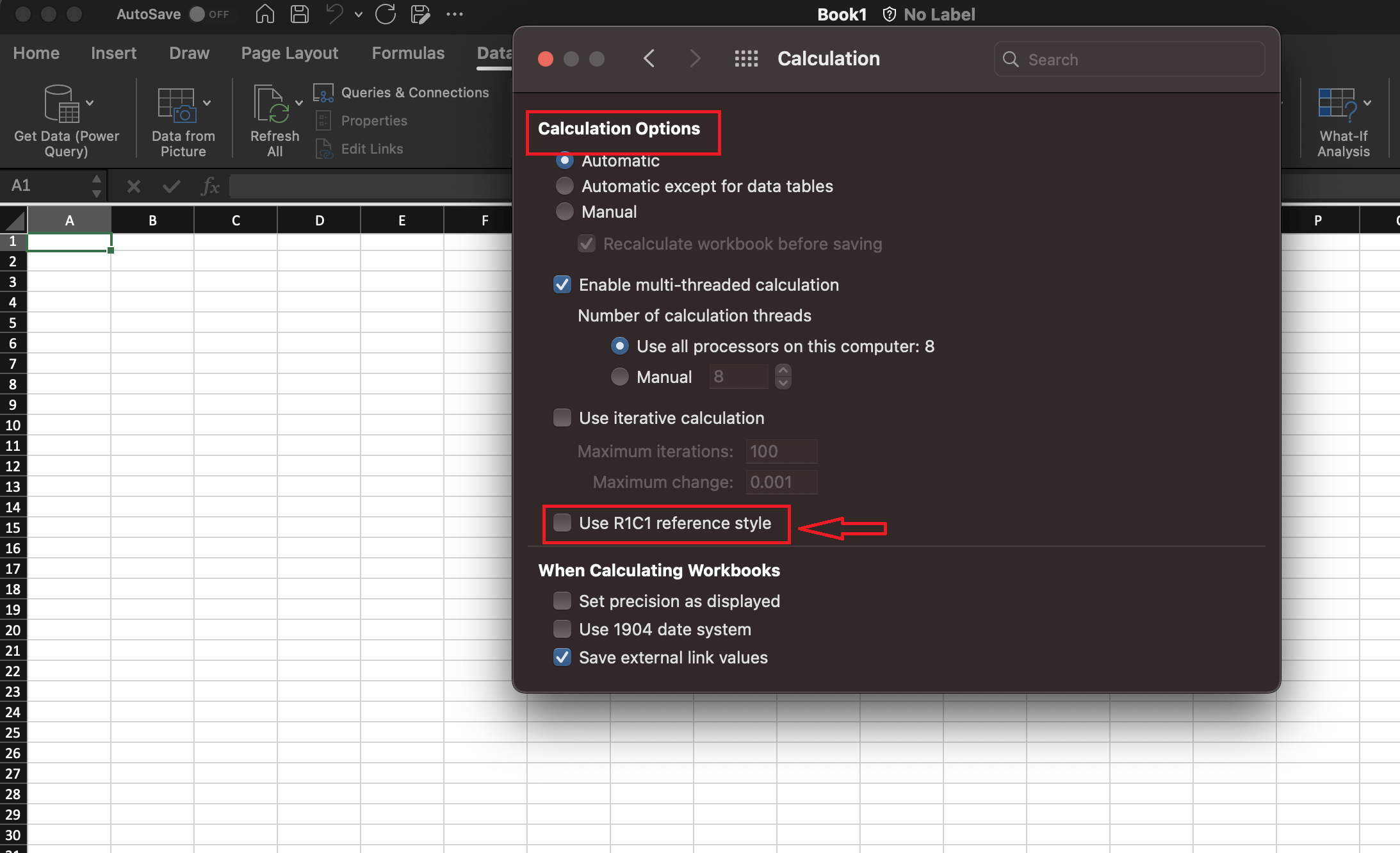The width and height of the screenshot is (1400, 853).
Task: Open the Formulas ribbon tab
Action: (408, 53)
